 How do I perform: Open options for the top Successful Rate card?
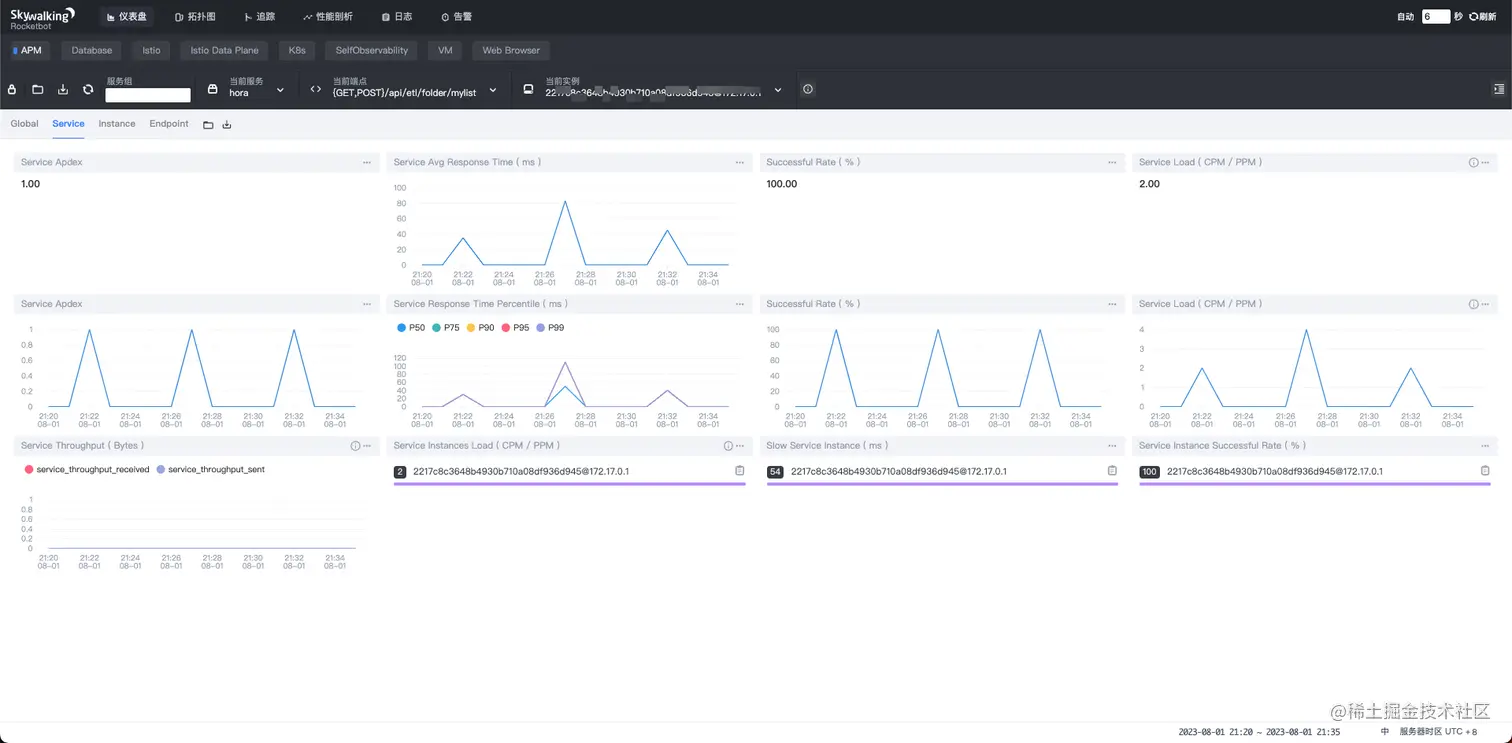[1113, 162]
